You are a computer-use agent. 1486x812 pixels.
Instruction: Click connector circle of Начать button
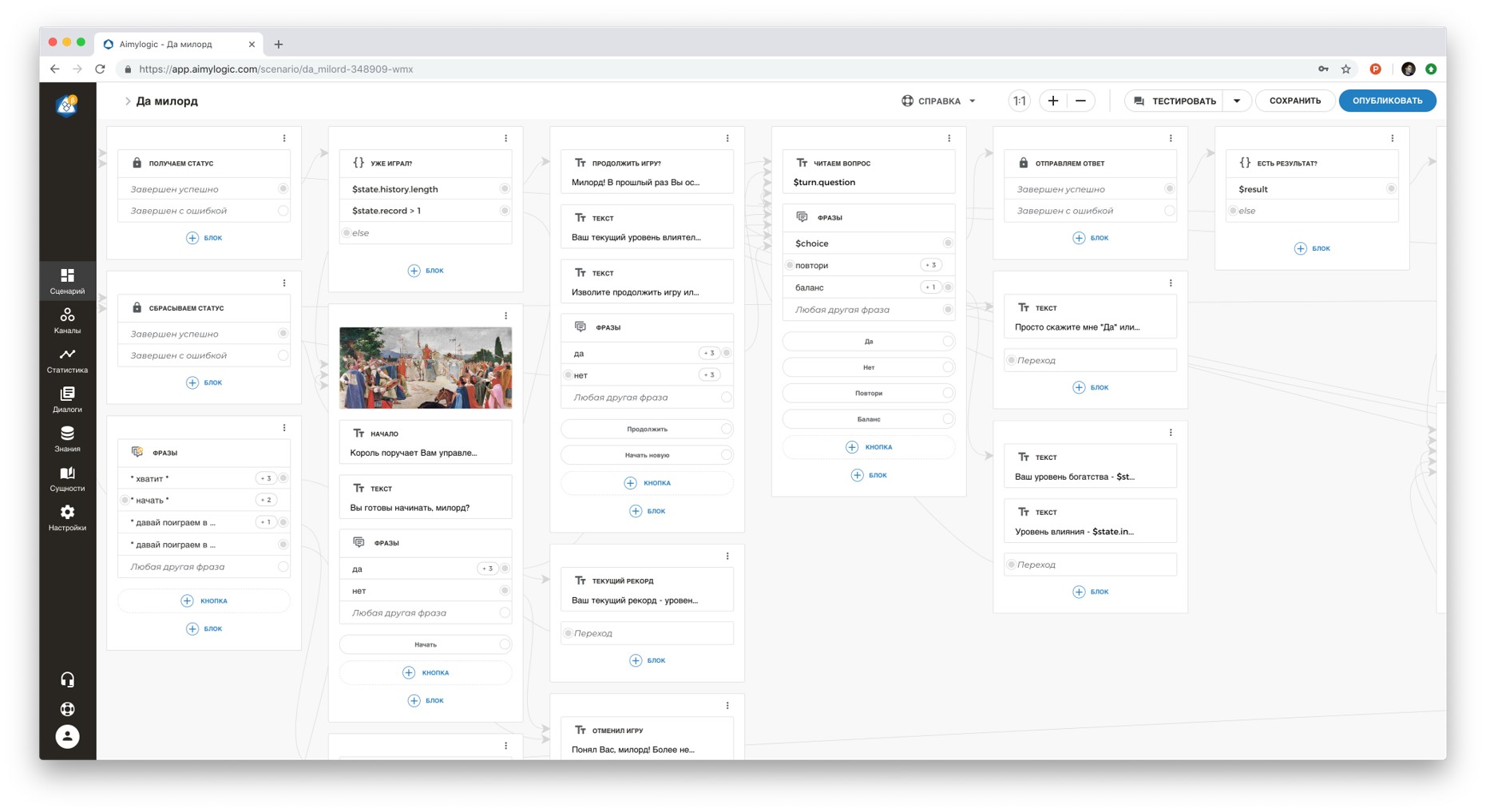[x=505, y=644]
